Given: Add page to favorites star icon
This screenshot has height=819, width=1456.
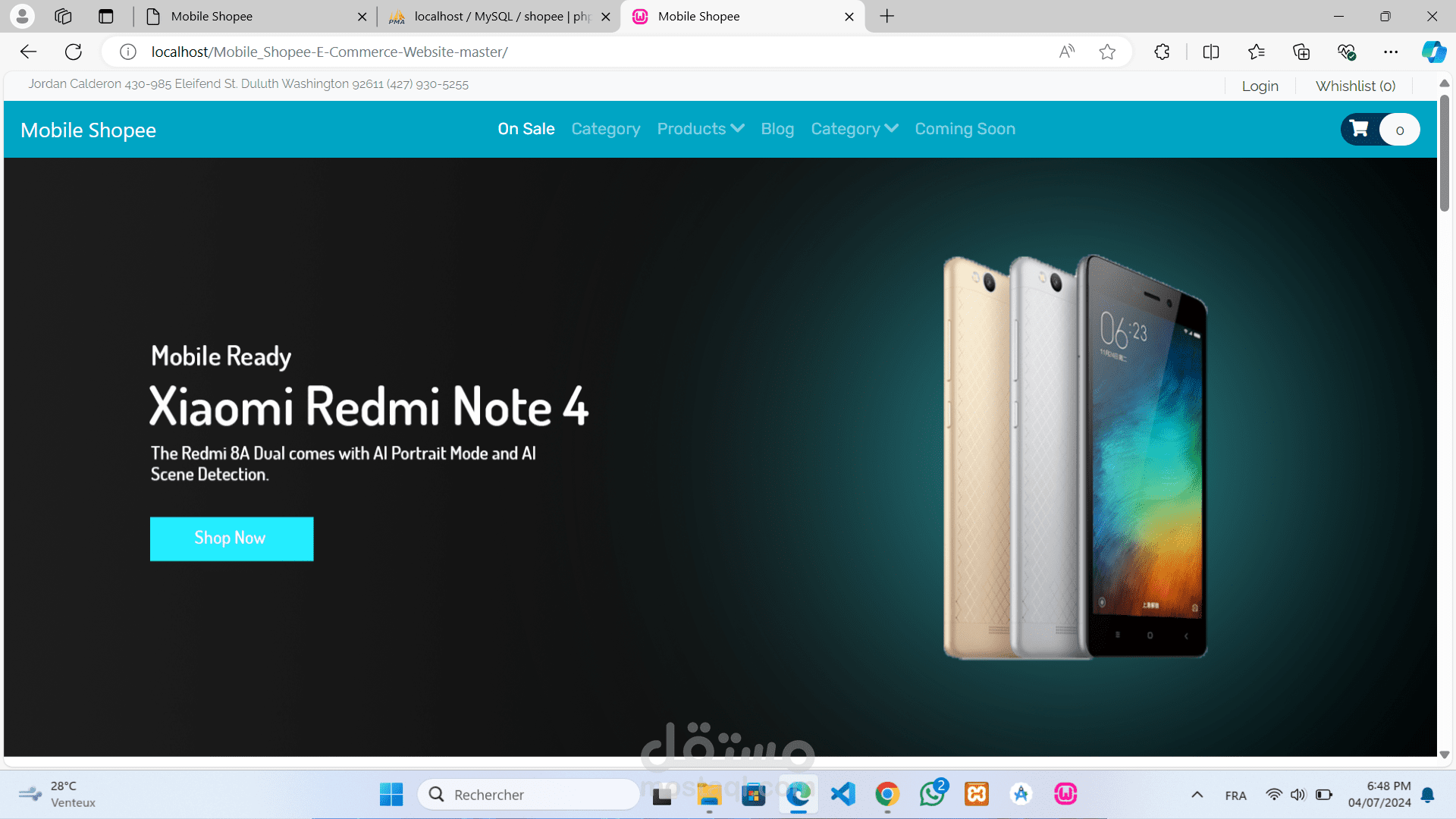Looking at the screenshot, I should (1107, 52).
